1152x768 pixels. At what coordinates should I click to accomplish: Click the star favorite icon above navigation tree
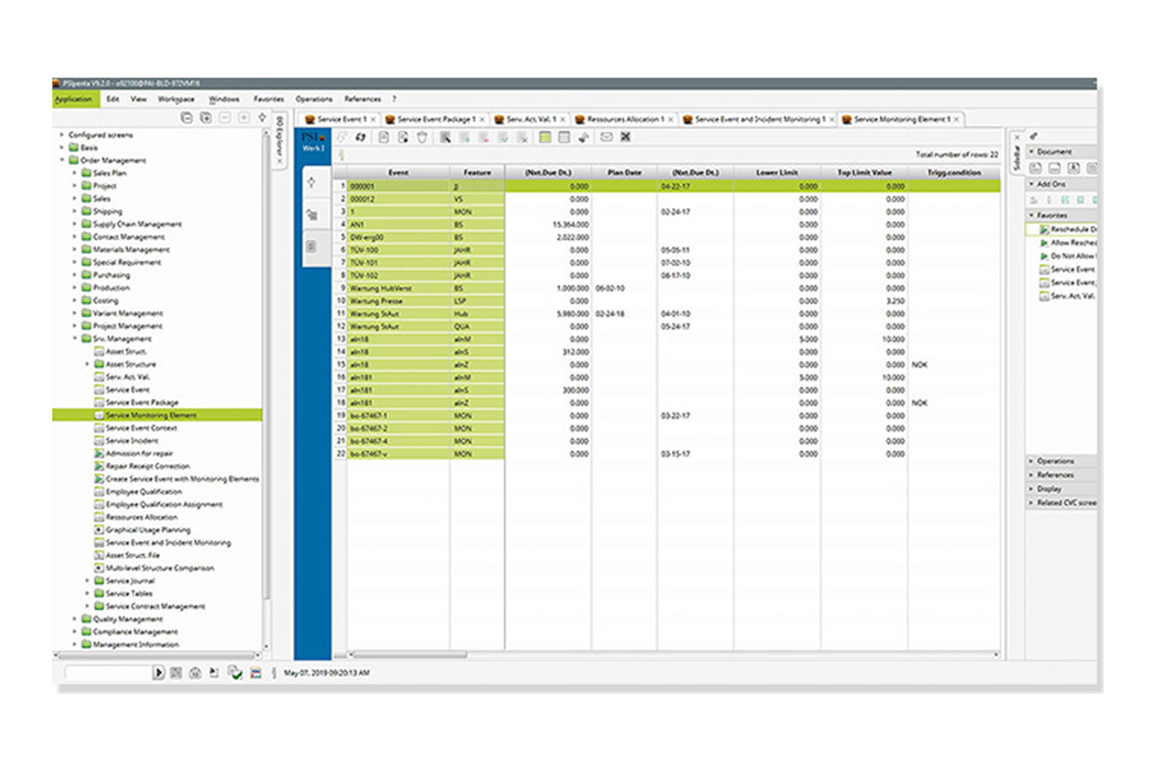pyautogui.click(x=262, y=118)
